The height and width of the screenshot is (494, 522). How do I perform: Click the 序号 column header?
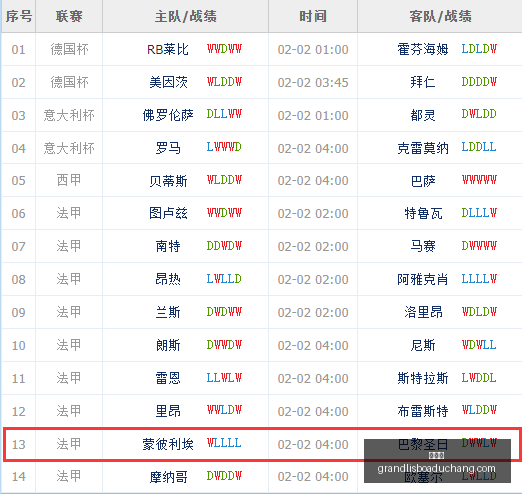19,16
